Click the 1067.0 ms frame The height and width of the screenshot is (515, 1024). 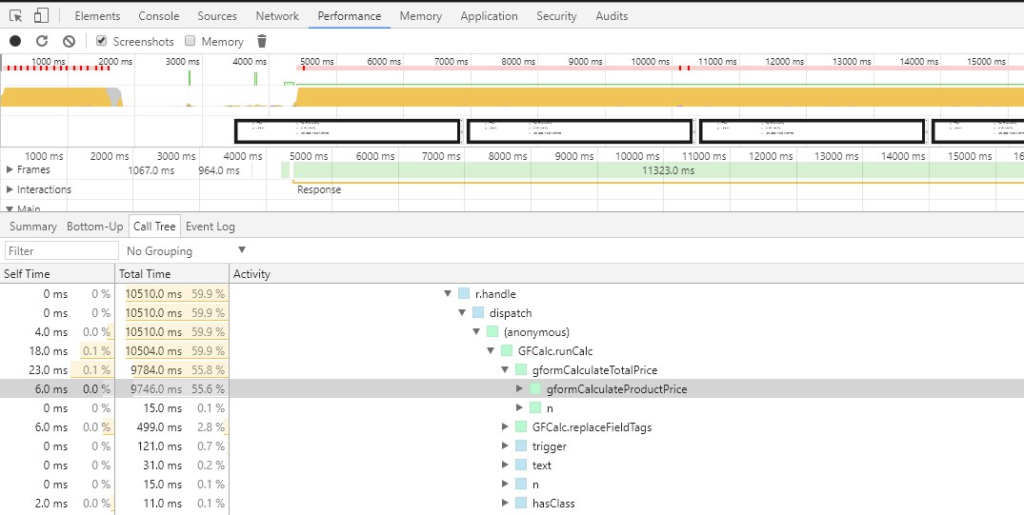(151, 170)
